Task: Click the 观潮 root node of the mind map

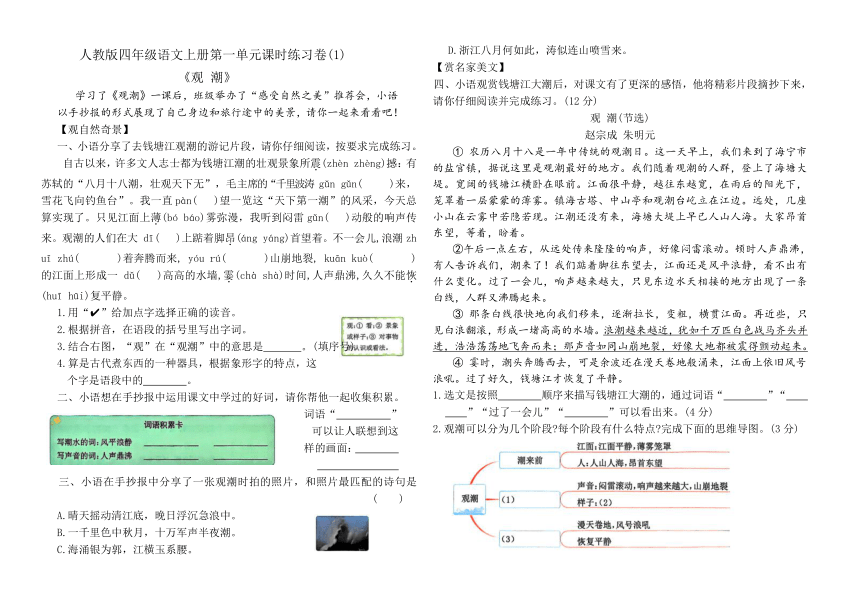Action: [469, 499]
